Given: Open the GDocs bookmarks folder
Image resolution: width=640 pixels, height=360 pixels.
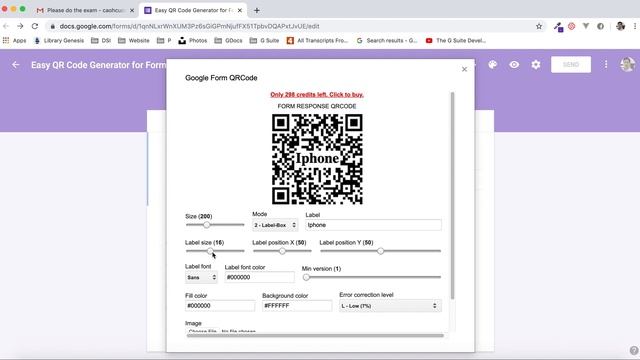Looking at the screenshot, I should tap(229, 40).
